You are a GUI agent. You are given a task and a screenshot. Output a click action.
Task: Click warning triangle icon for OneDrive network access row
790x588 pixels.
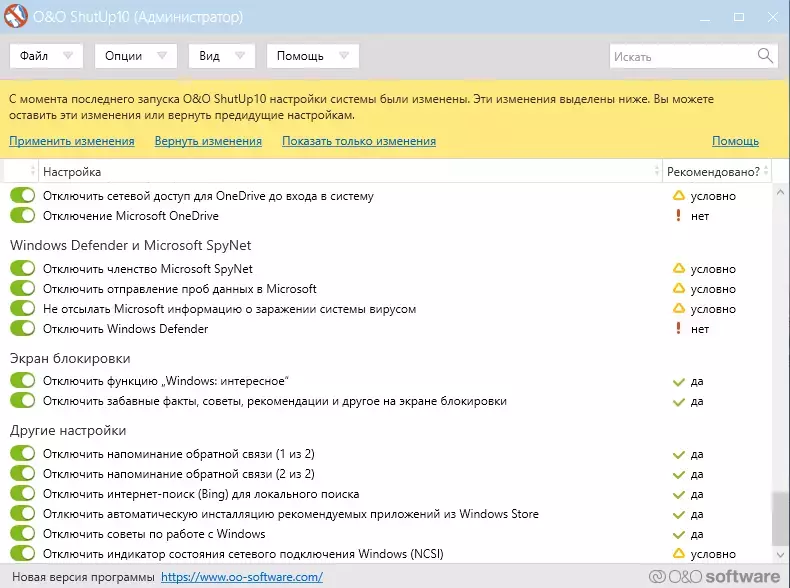pos(679,195)
